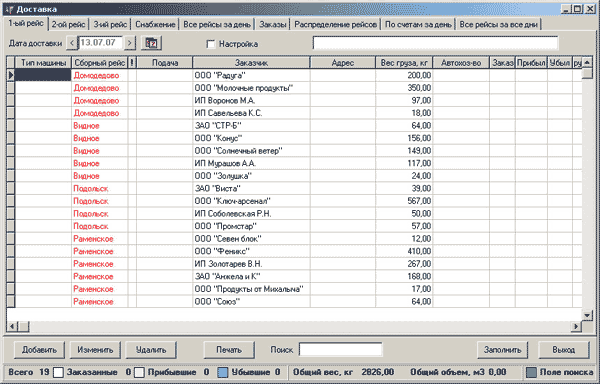Click the white Заказанные color swatch
Screen dimensions: 600x384
click(x=58, y=372)
